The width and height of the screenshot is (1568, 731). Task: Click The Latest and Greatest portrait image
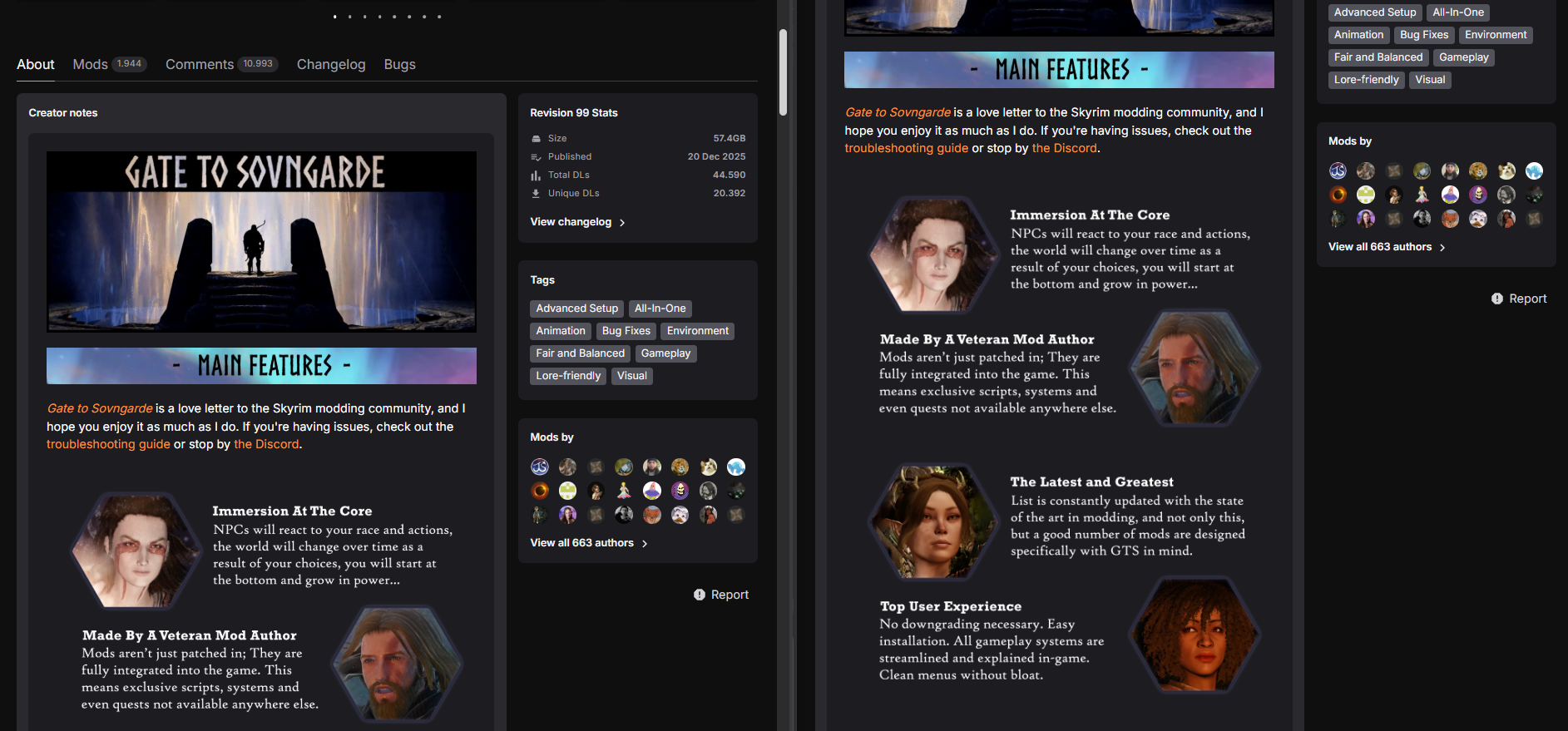click(x=932, y=521)
